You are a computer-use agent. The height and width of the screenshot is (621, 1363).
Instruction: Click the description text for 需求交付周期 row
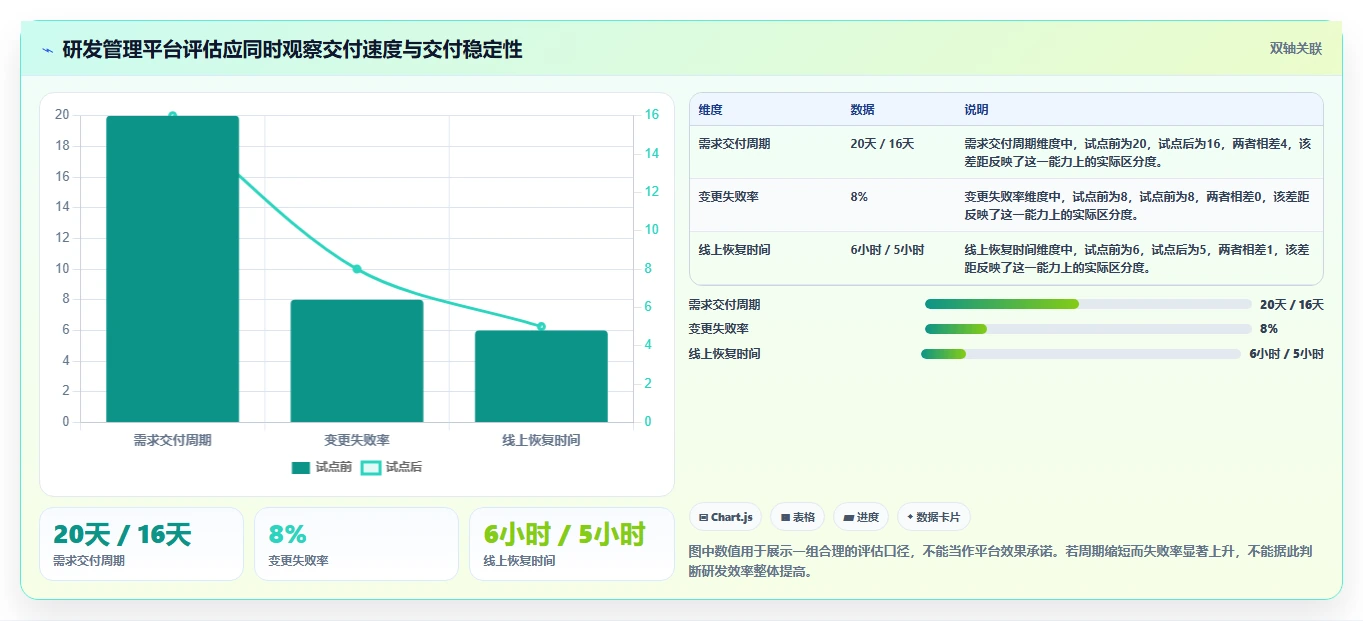pyautogui.click(x=1137, y=152)
